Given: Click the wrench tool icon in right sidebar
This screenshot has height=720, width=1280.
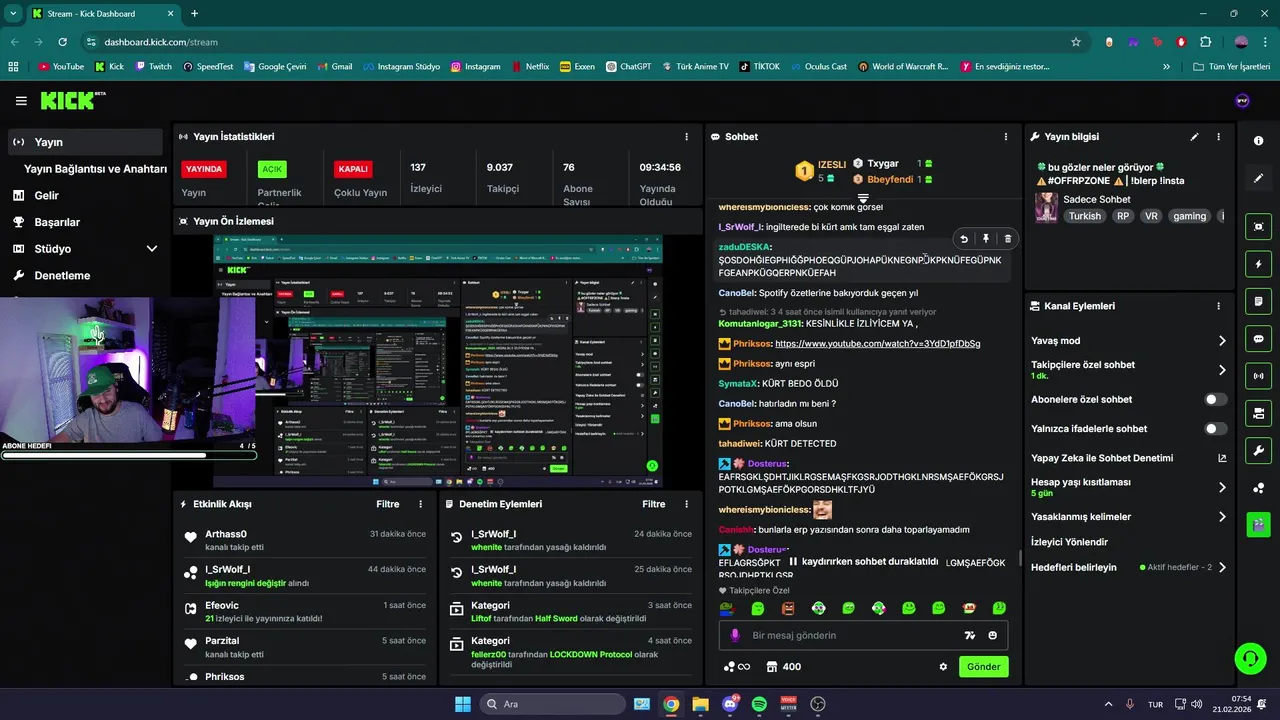Looking at the screenshot, I should pos(1258,450).
